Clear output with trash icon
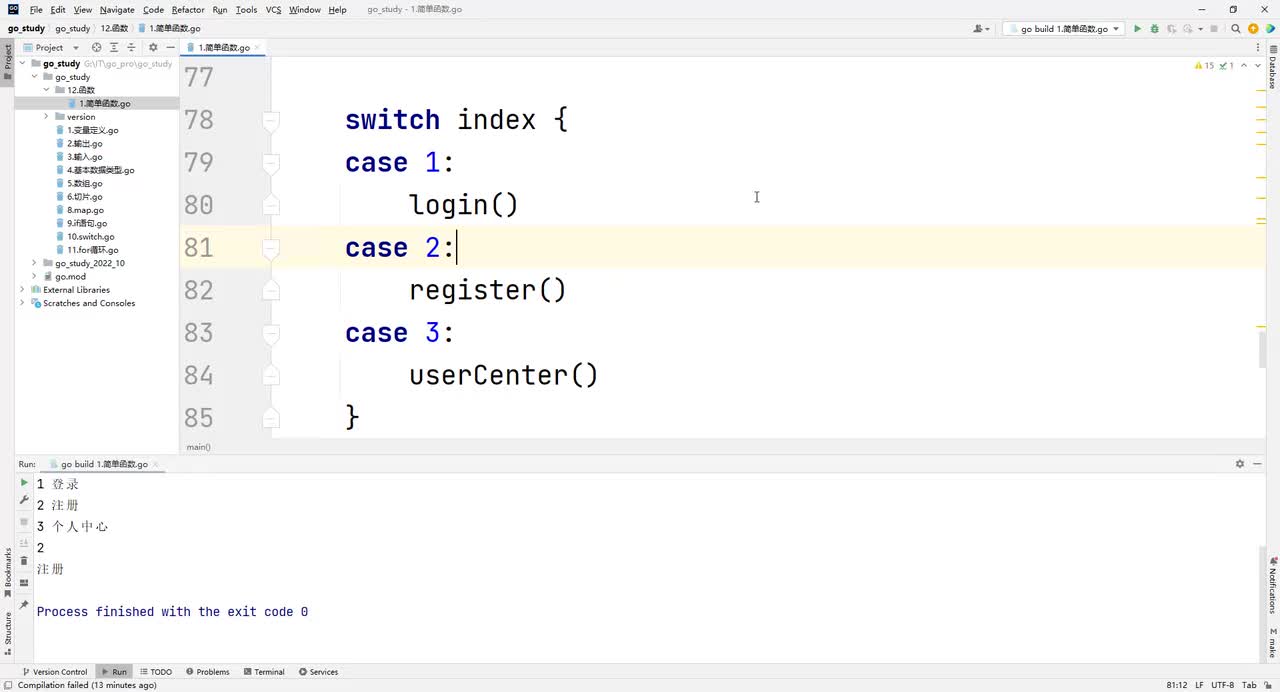 click(24, 561)
